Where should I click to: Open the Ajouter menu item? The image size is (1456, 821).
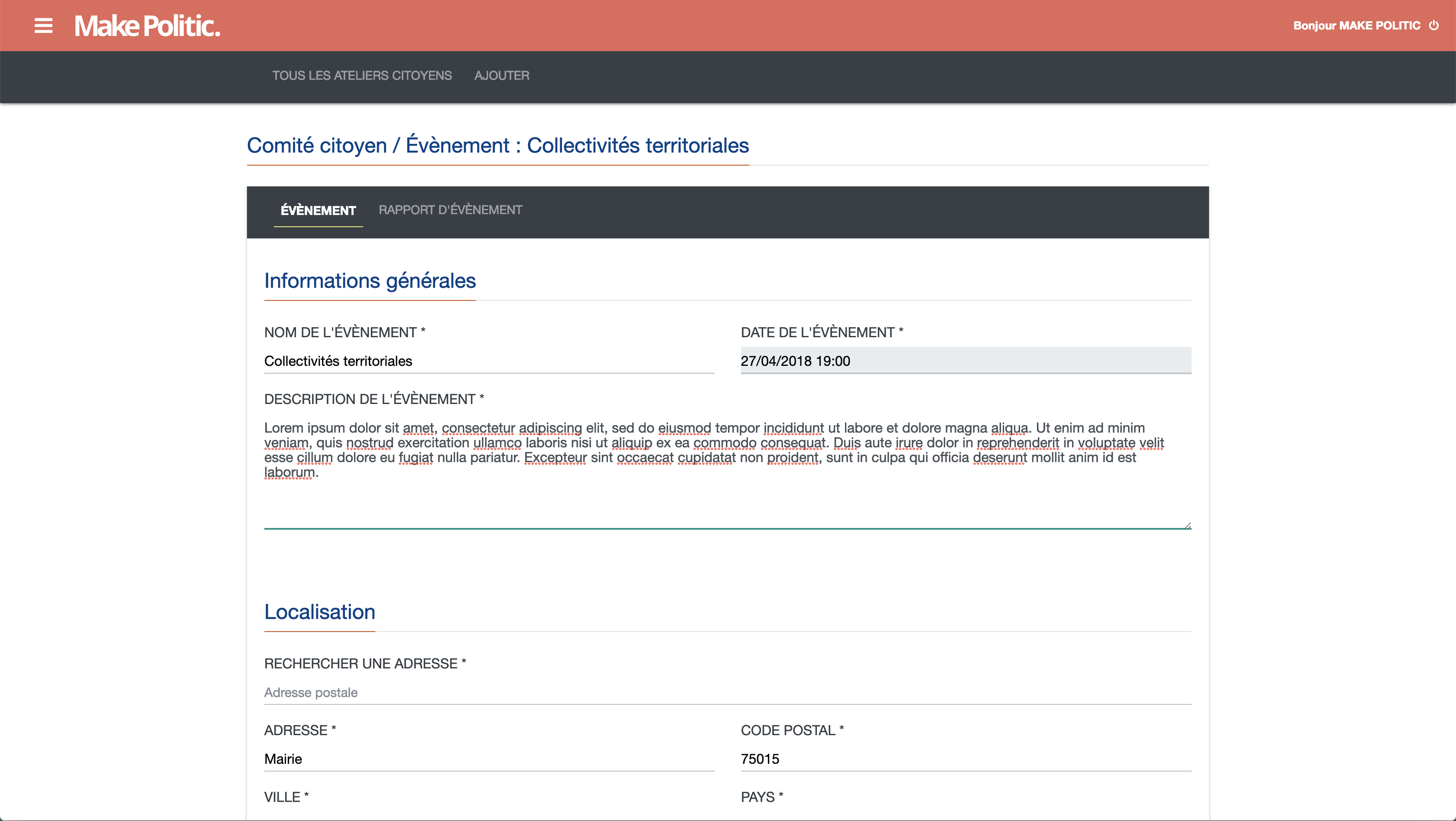coord(501,76)
